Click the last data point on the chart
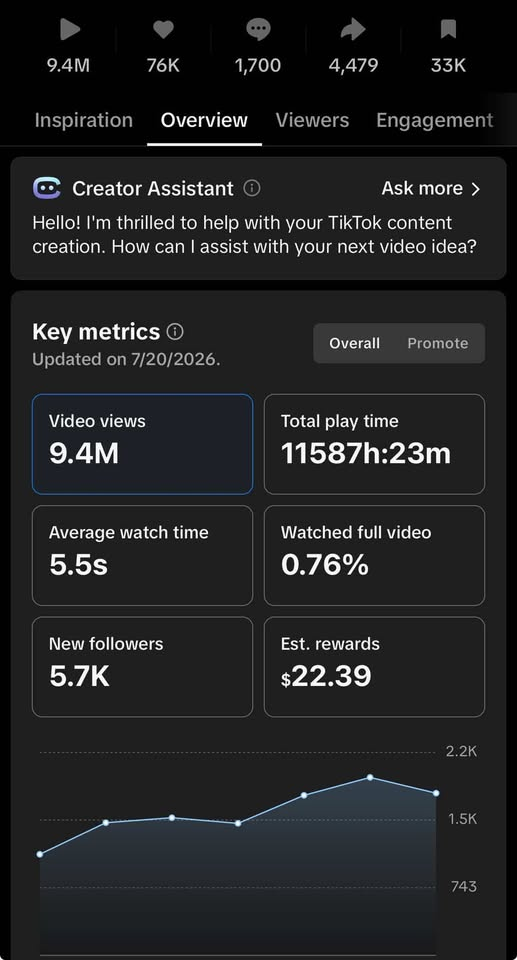This screenshot has width=517, height=960. [436, 793]
